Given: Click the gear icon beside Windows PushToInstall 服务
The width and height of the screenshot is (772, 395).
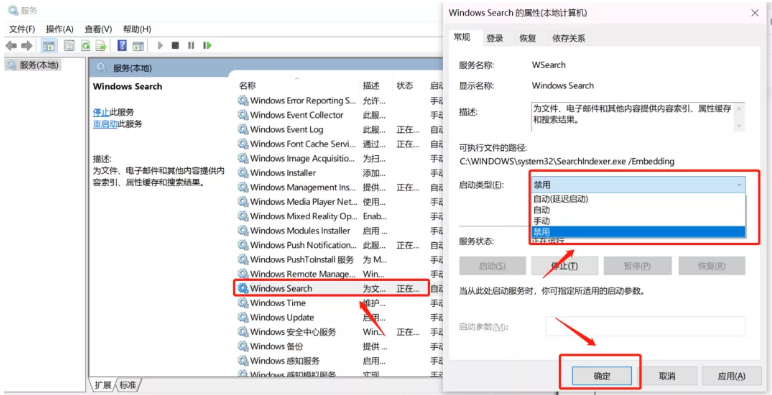Looking at the screenshot, I should pos(243,260).
